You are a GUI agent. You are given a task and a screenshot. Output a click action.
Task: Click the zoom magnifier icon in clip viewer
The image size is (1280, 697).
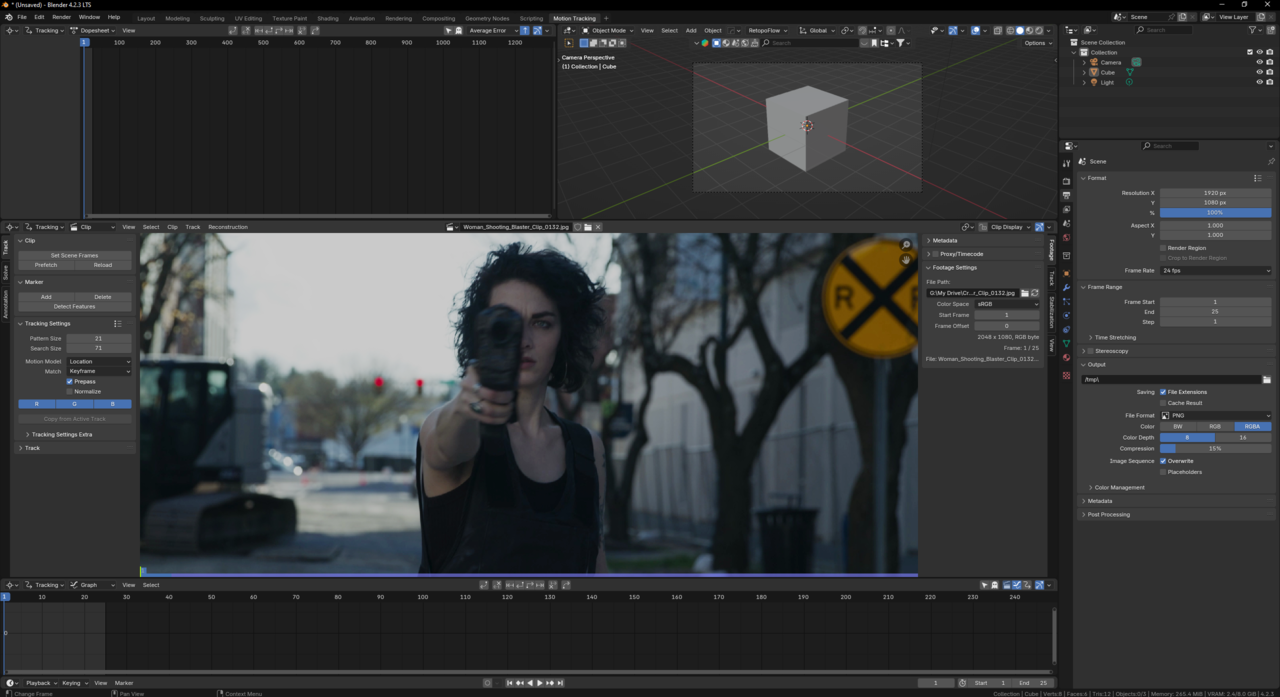(906, 245)
